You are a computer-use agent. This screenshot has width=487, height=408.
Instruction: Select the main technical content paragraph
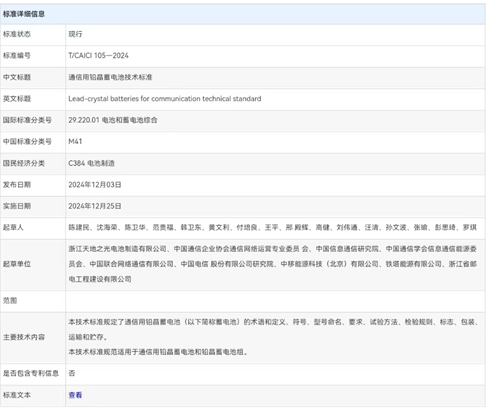pyautogui.click(x=274, y=337)
